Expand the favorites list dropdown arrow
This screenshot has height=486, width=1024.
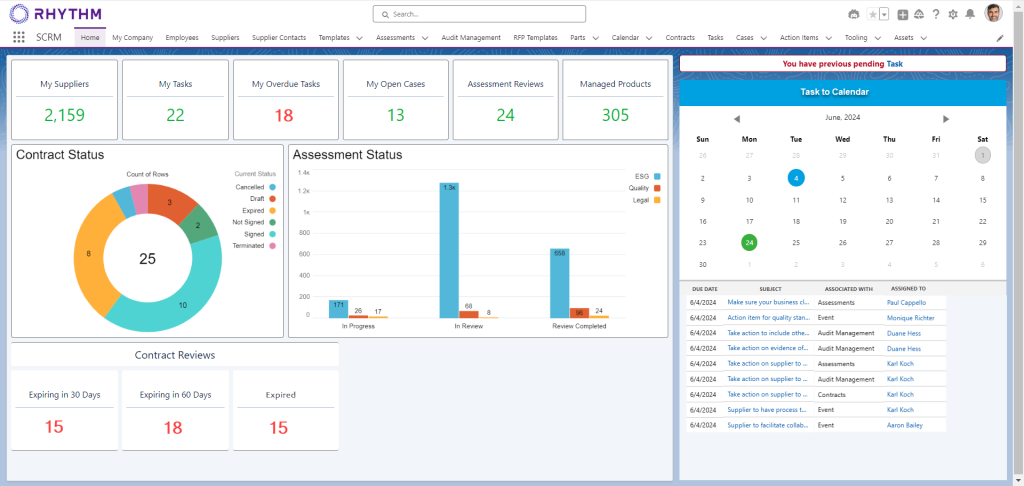tap(884, 14)
